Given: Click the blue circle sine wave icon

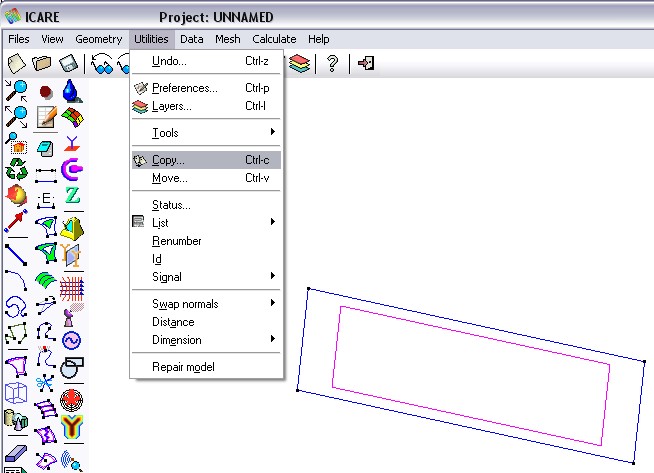Looking at the screenshot, I should click(x=72, y=340).
